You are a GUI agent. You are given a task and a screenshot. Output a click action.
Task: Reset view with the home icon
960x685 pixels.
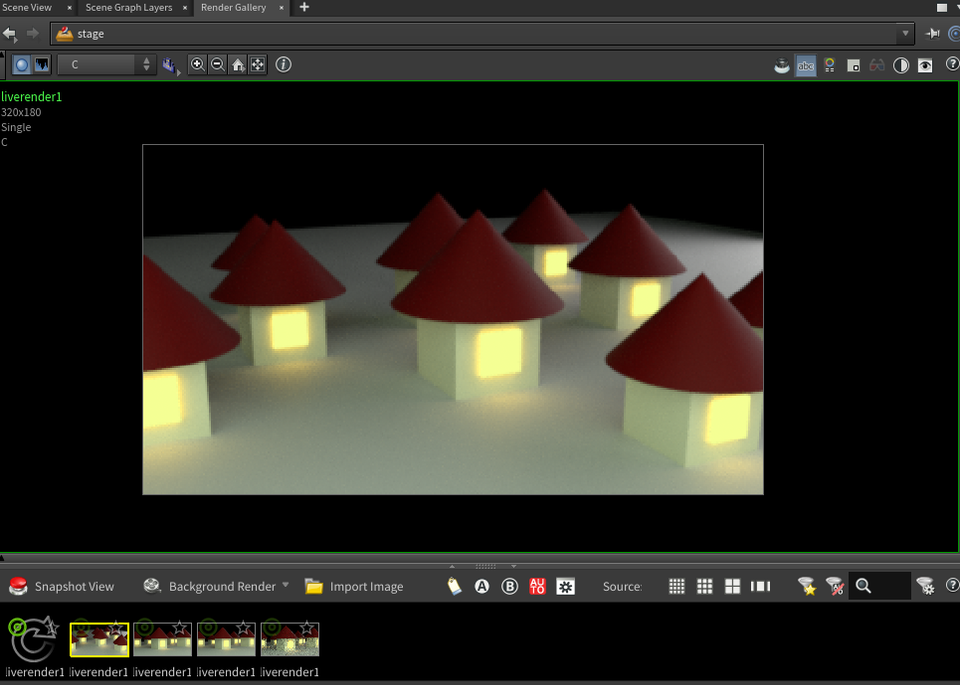point(238,64)
